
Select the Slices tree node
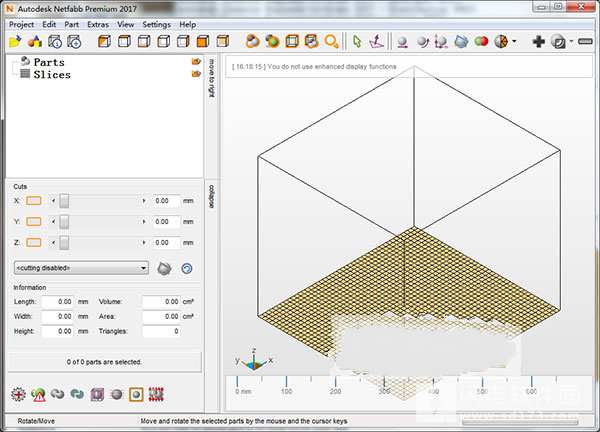click(x=52, y=74)
